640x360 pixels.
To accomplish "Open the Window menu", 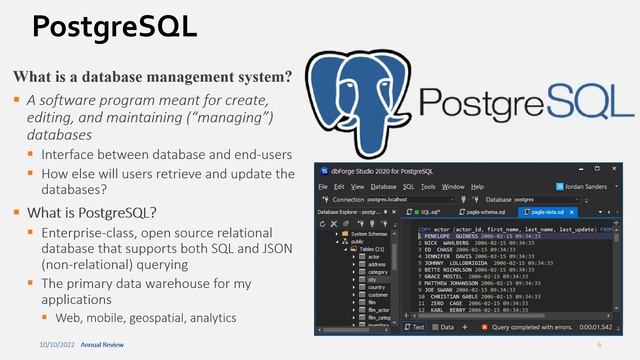I will pos(453,187).
